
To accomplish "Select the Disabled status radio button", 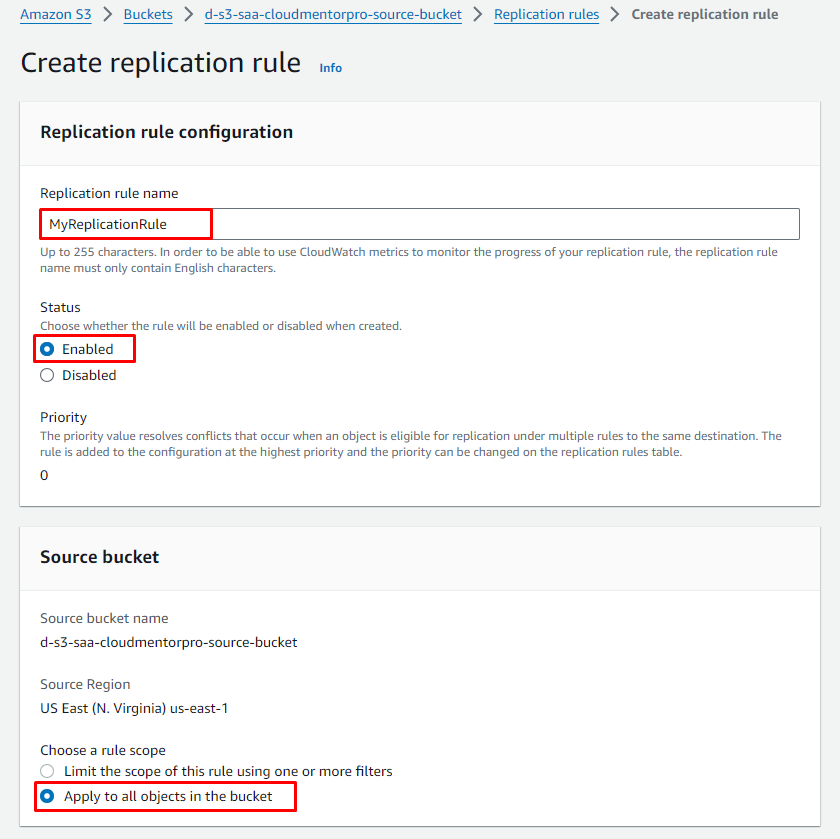I will point(47,375).
